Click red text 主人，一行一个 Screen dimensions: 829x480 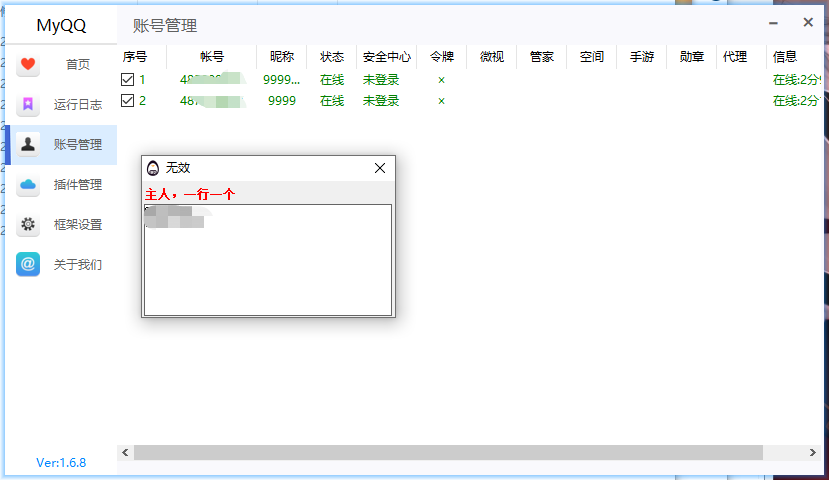[x=190, y=195]
